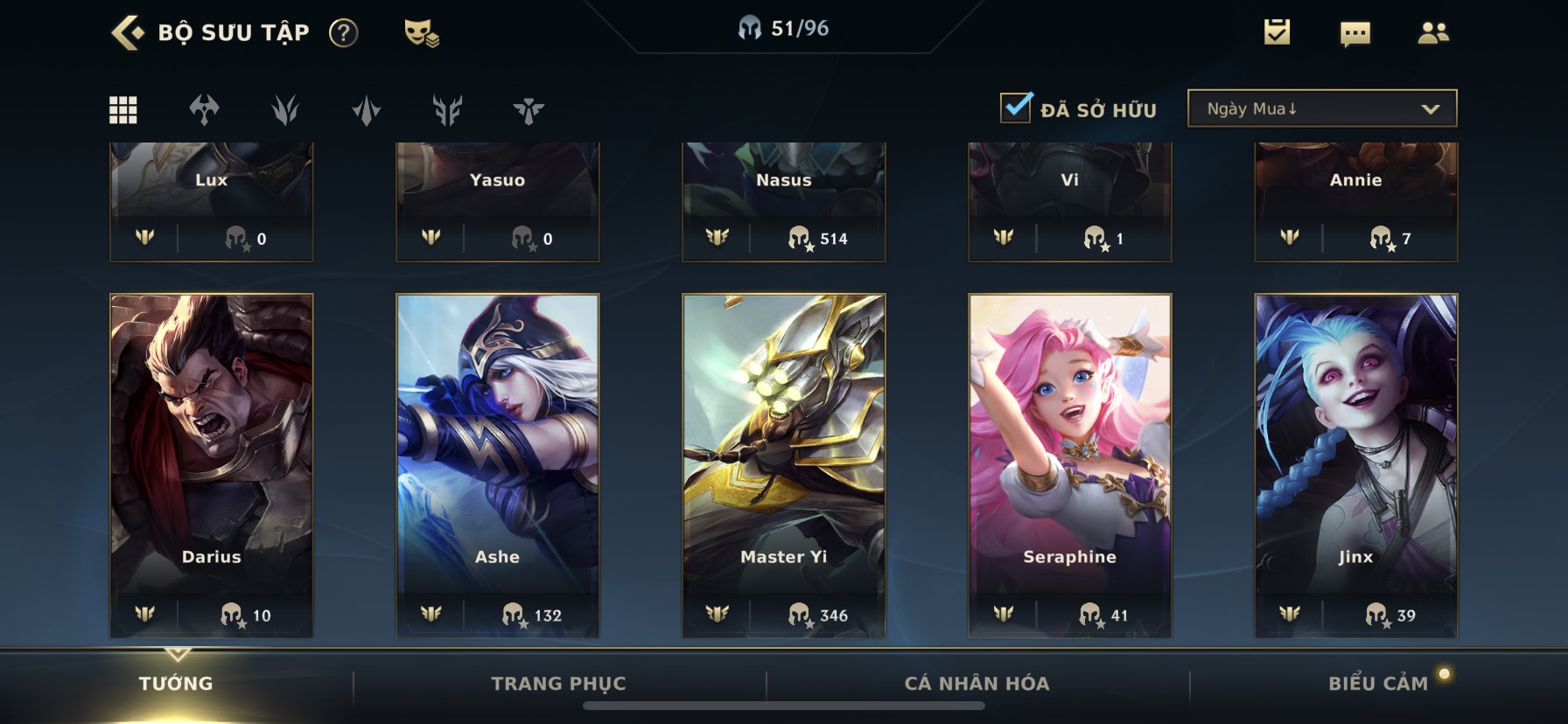Uncheck the Đã Sở Hữu checkbox
This screenshot has width=1568, height=724.
click(1016, 108)
